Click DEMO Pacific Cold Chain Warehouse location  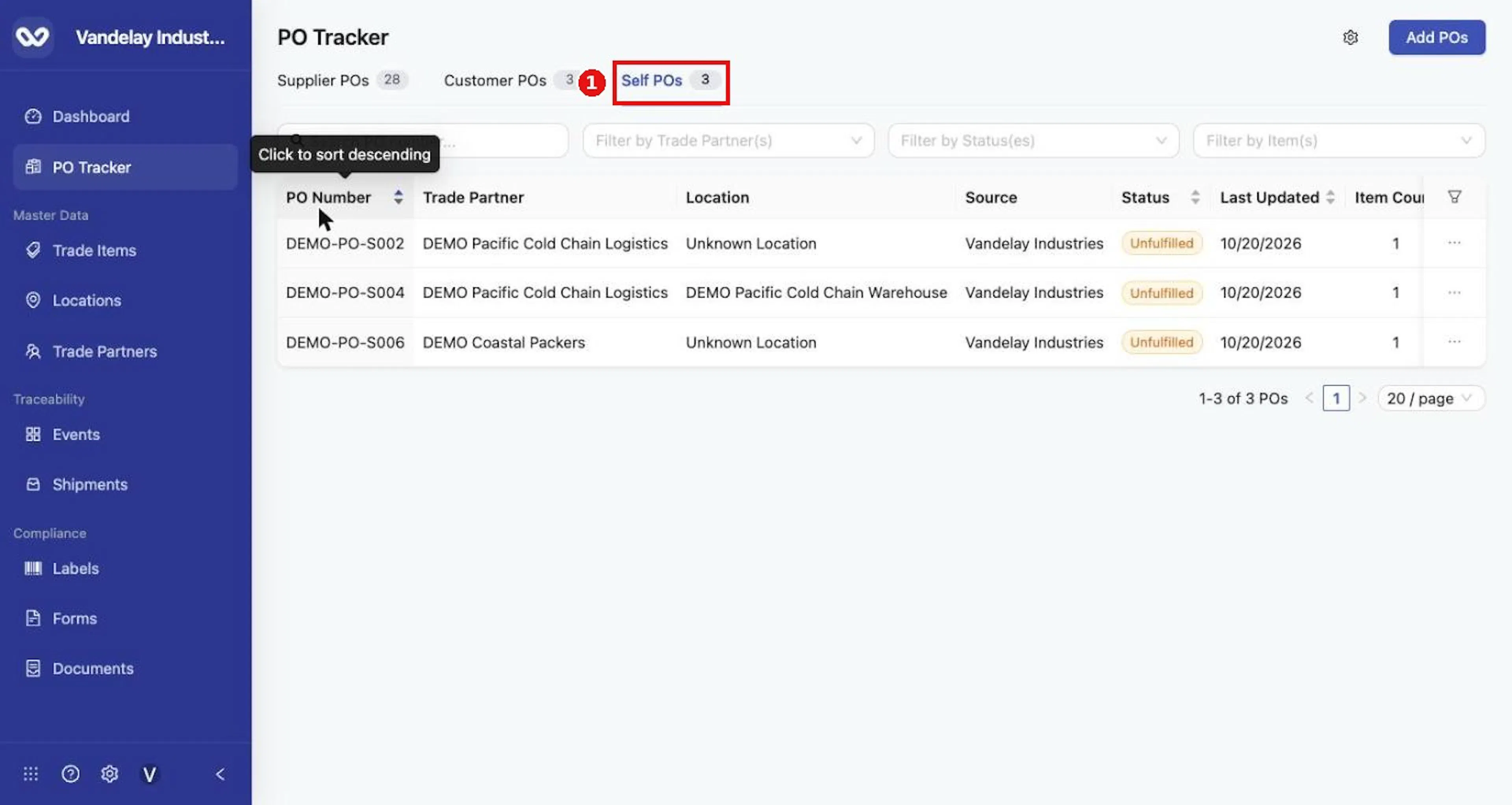(817, 292)
